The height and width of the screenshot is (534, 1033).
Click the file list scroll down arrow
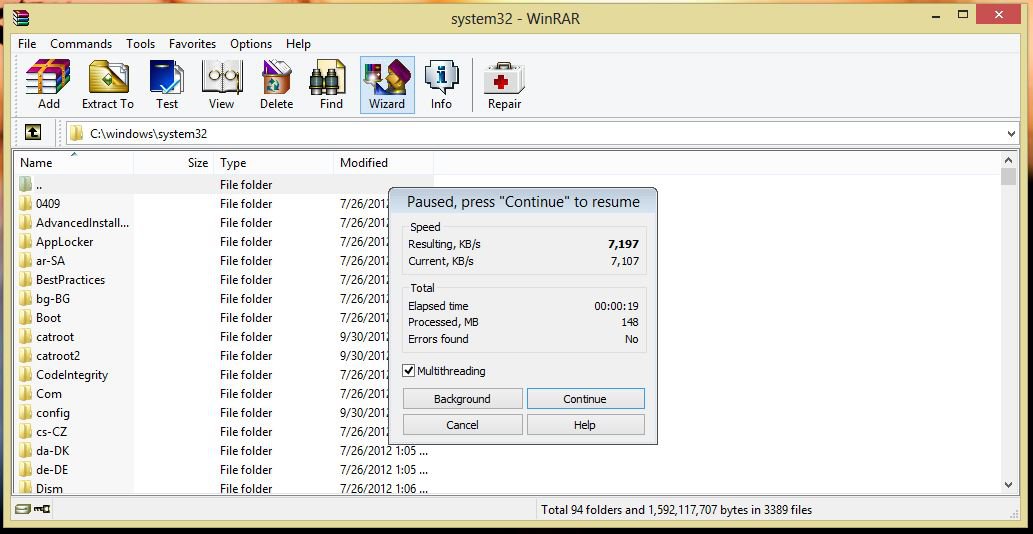pos(1008,485)
